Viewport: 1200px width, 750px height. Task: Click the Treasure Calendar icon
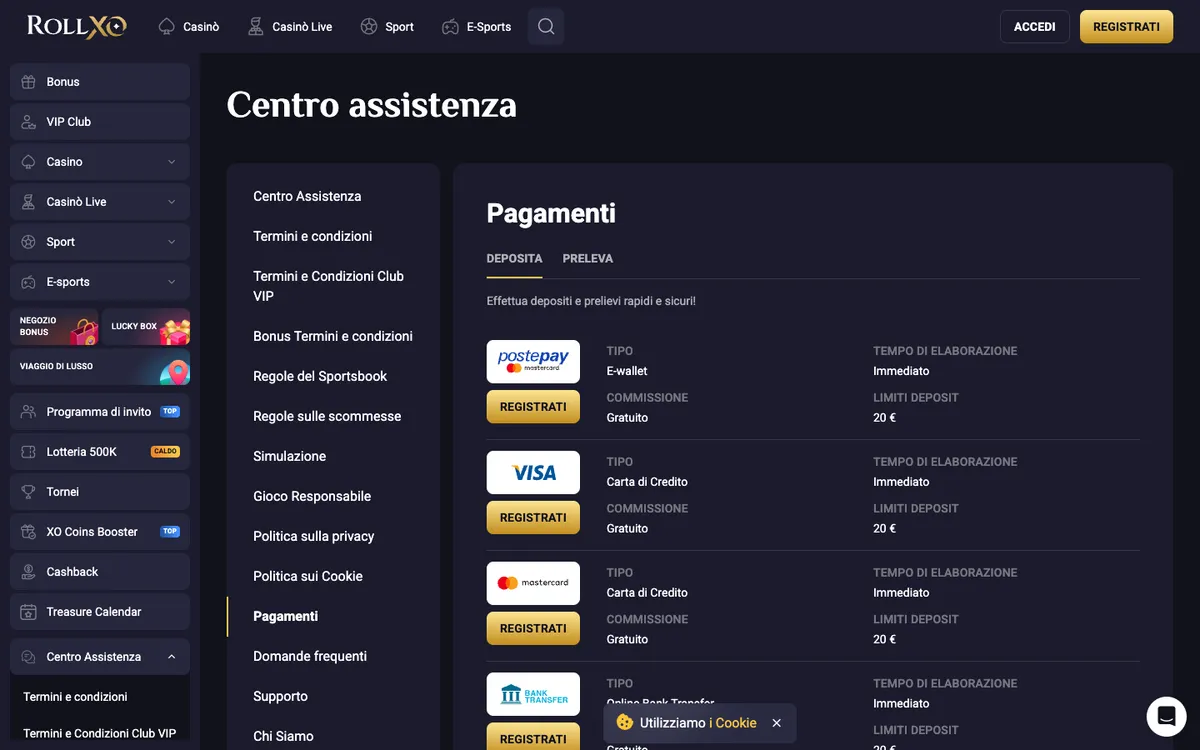[x=28, y=612]
